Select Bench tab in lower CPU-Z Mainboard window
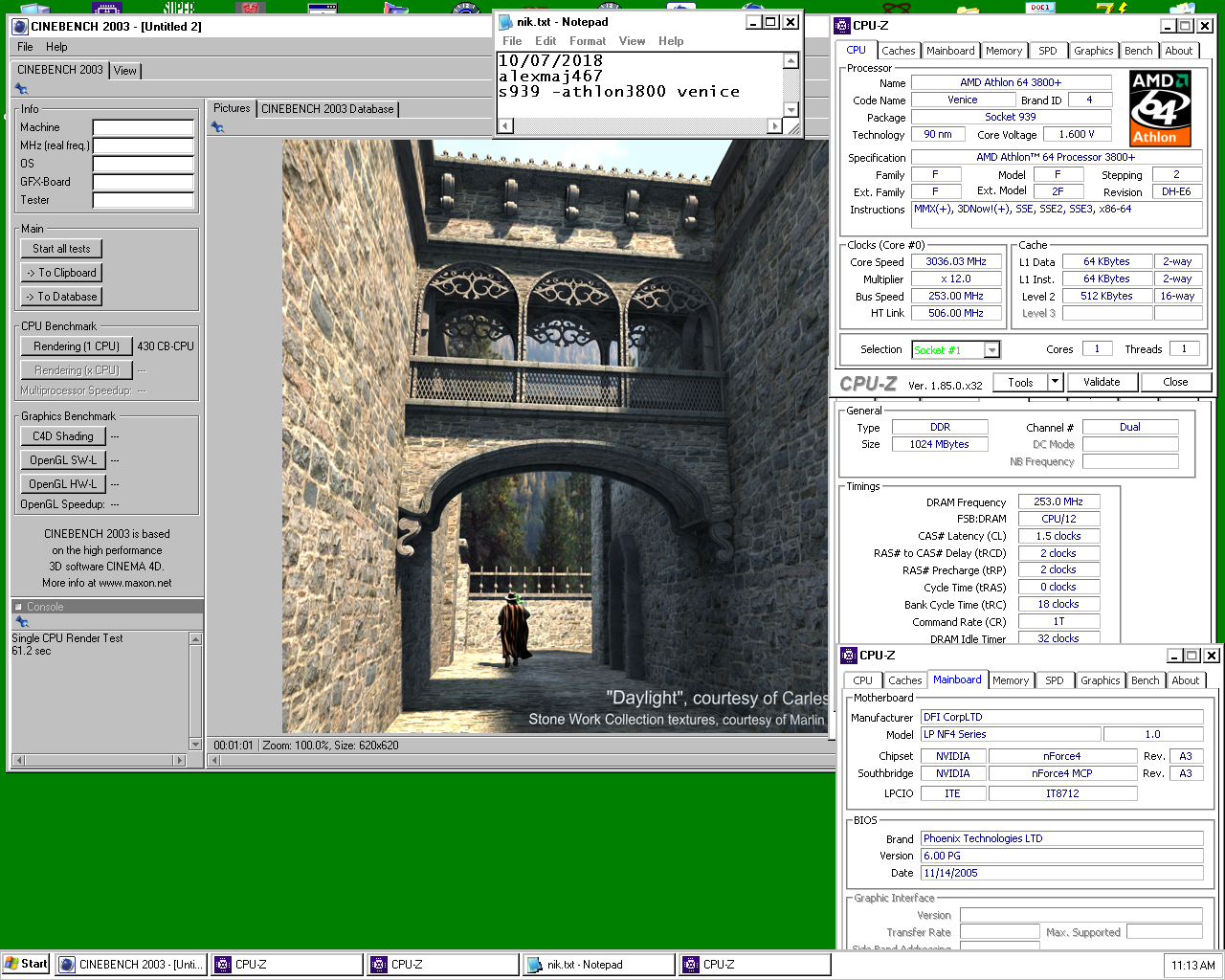Image resolution: width=1225 pixels, height=980 pixels. pyautogui.click(x=1146, y=680)
